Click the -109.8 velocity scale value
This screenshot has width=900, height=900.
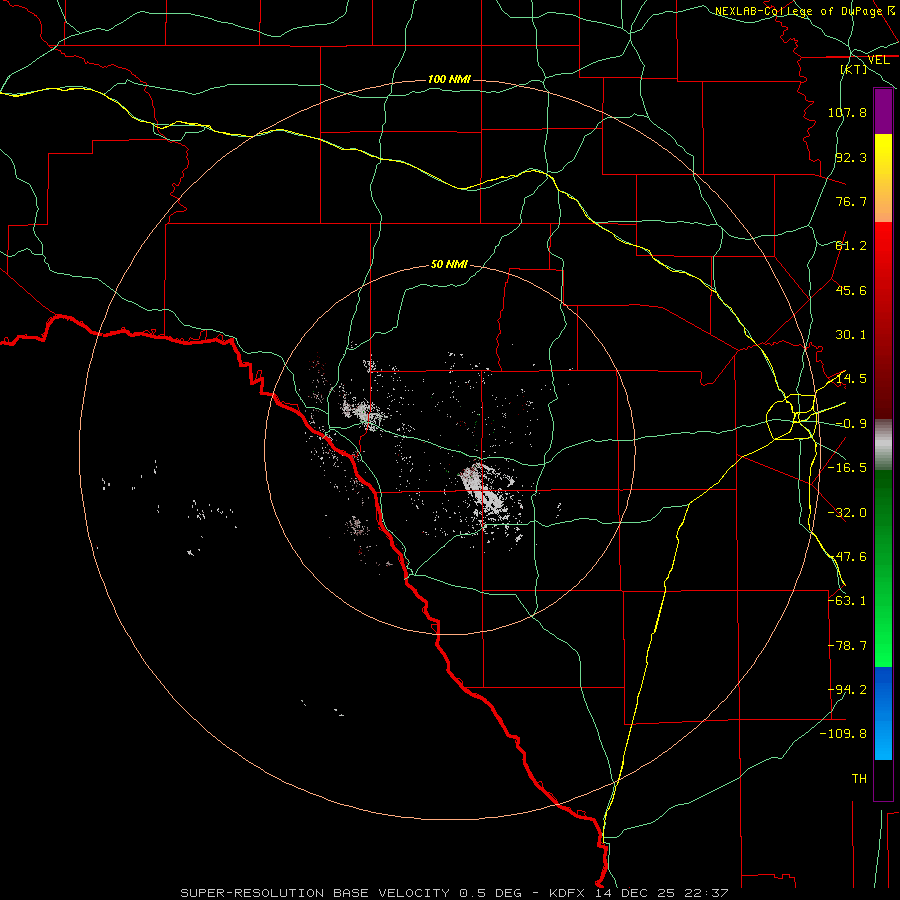coord(843,734)
